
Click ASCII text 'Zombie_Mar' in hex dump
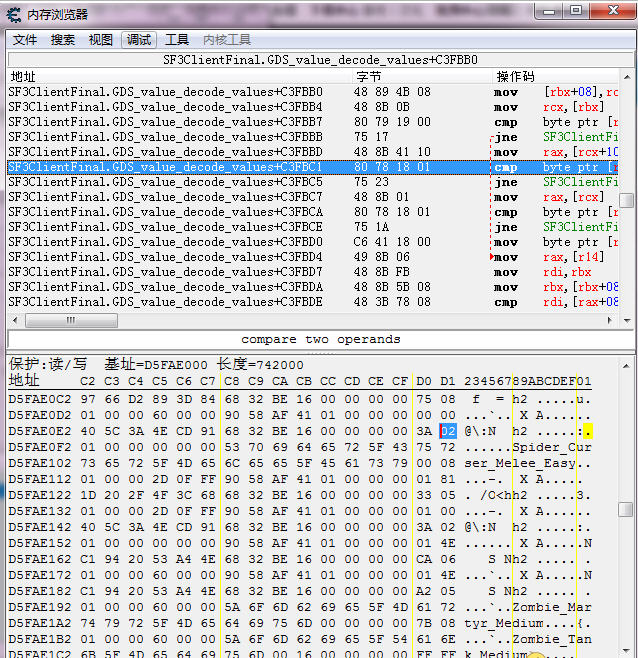pyautogui.click(x=552, y=607)
